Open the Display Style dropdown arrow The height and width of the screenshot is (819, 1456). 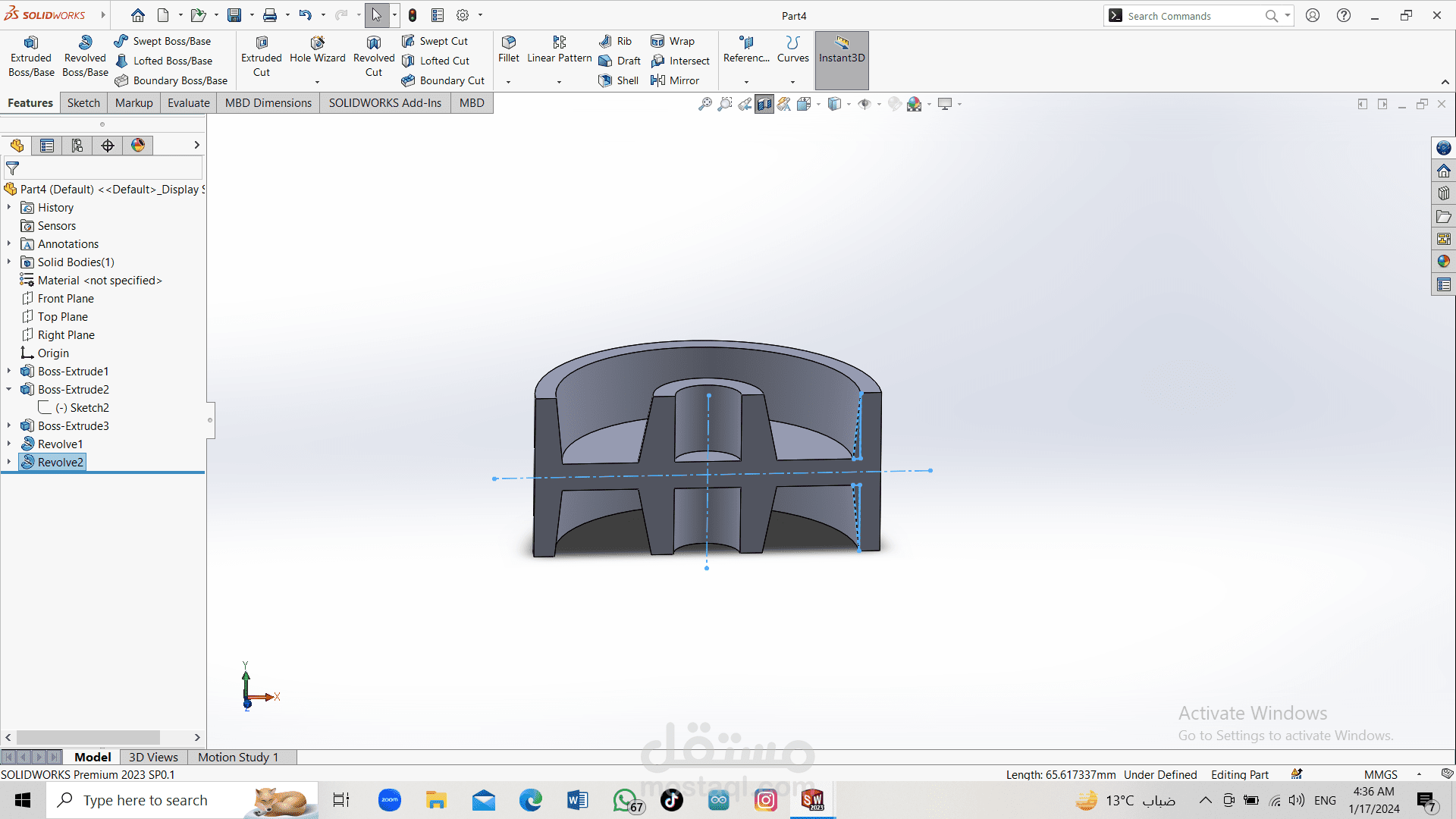849,104
